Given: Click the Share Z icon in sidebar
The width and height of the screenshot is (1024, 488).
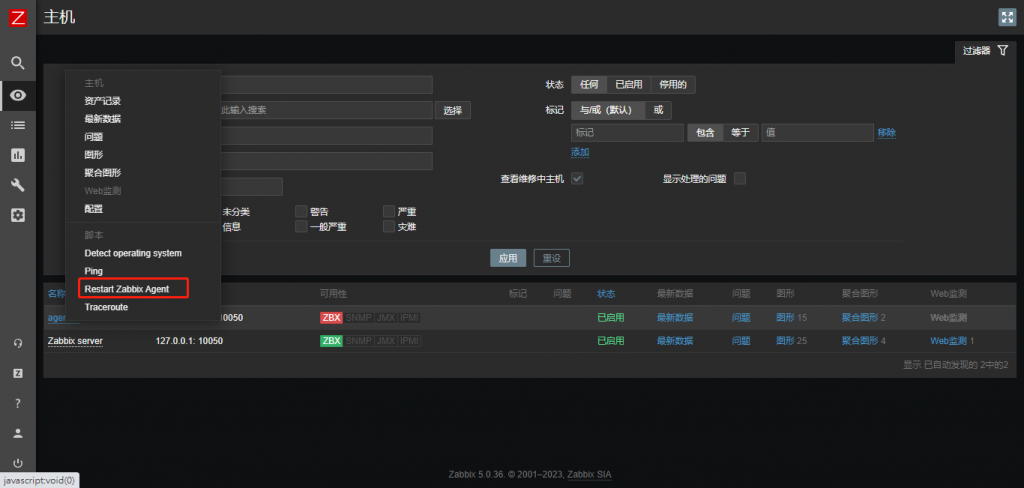Looking at the screenshot, I should pos(18,373).
